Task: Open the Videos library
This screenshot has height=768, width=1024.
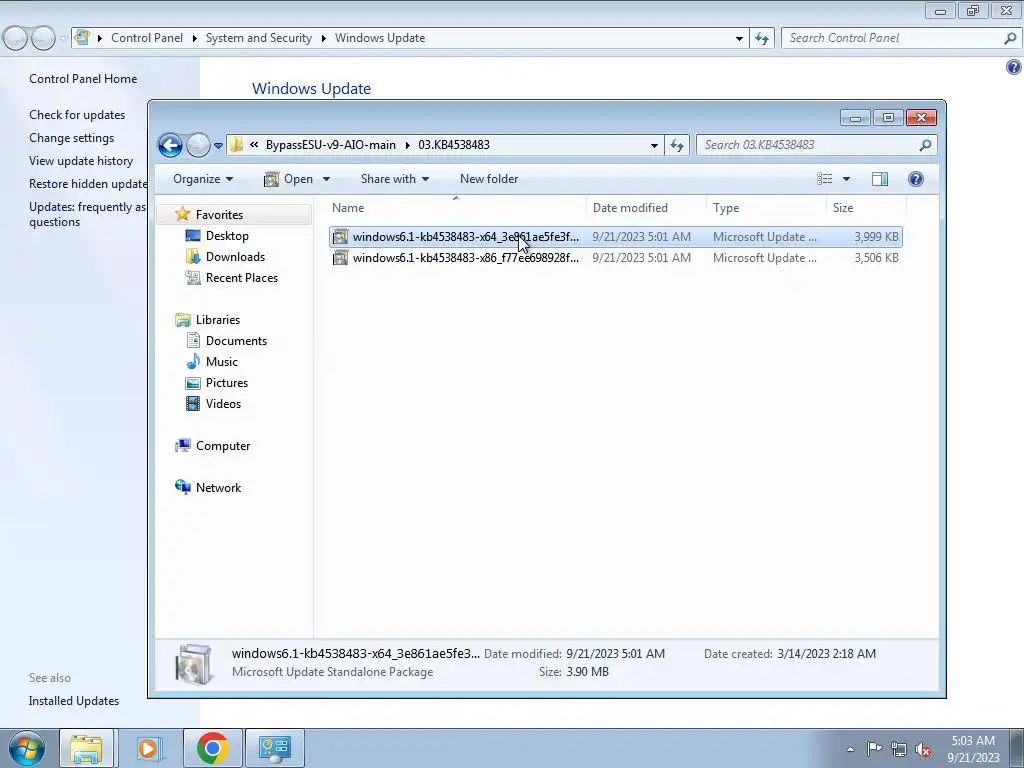Action: pos(223,404)
